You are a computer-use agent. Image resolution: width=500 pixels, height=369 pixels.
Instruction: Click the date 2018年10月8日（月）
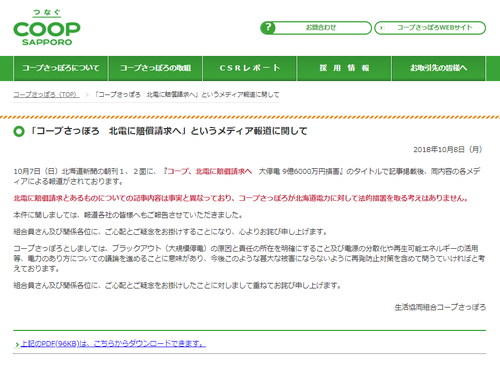point(448,149)
